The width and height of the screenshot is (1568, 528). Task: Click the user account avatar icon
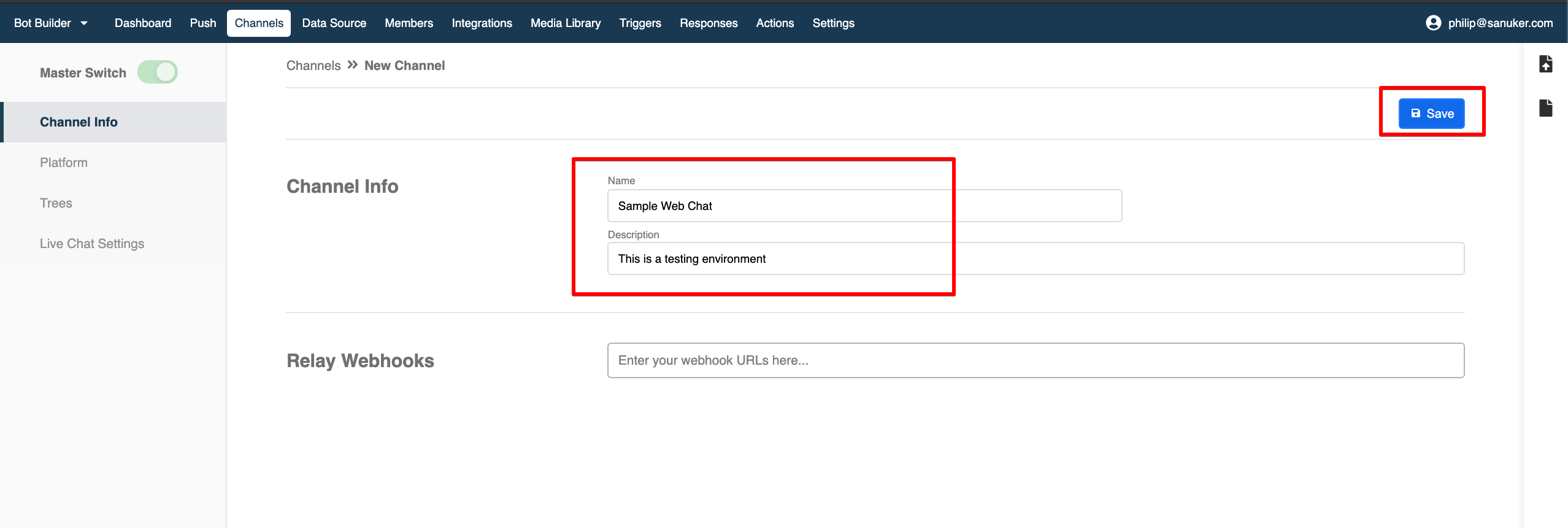point(1433,23)
